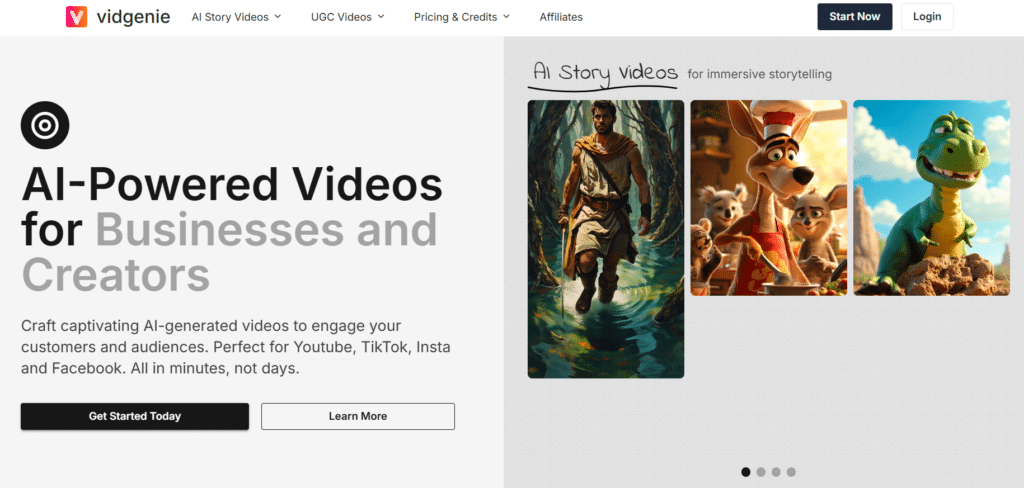This screenshot has width=1024, height=488.
Task: Click the black target bullseye icon
Action: (x=45, y=126)
